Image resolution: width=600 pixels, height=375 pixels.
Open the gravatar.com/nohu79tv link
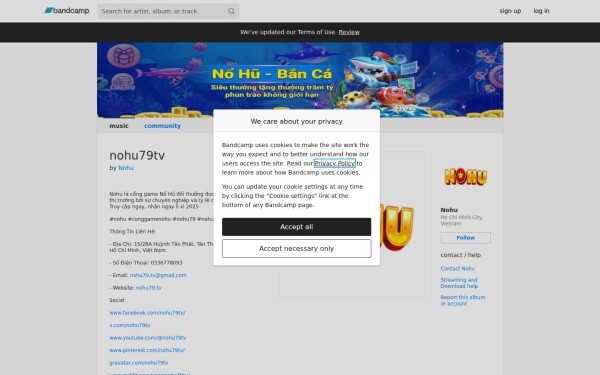click(139, 363)
